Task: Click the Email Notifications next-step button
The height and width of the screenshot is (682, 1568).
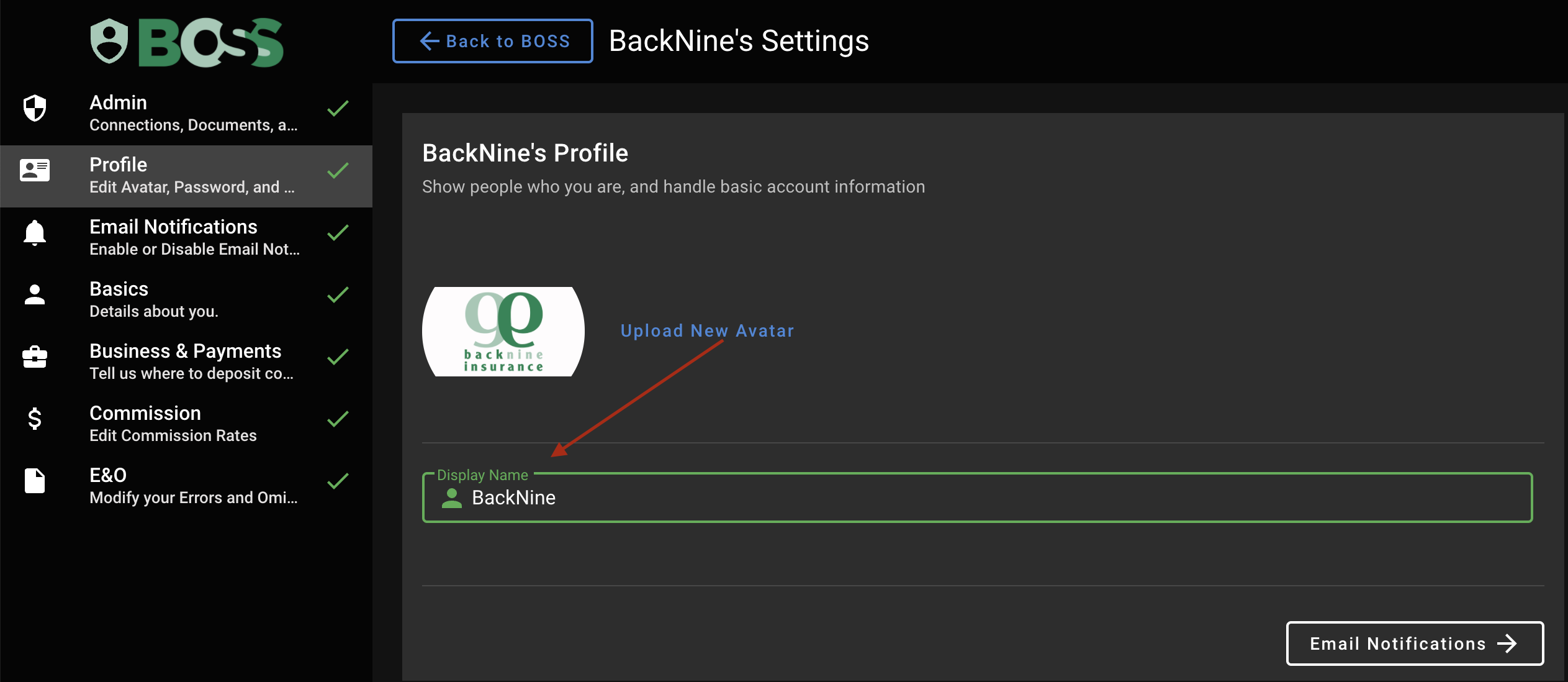Action: click(1414, 643)
